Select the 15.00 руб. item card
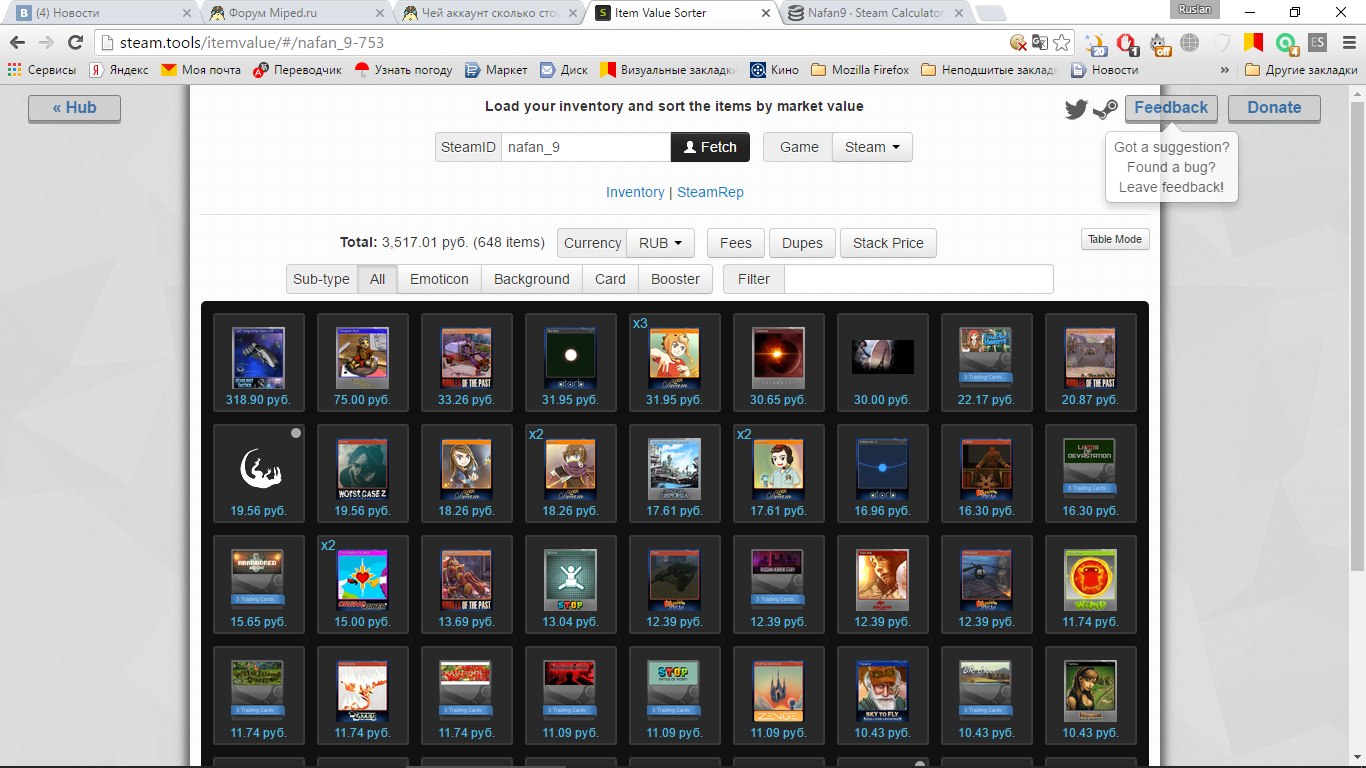Screen dimensions: 1366x768 363,584
